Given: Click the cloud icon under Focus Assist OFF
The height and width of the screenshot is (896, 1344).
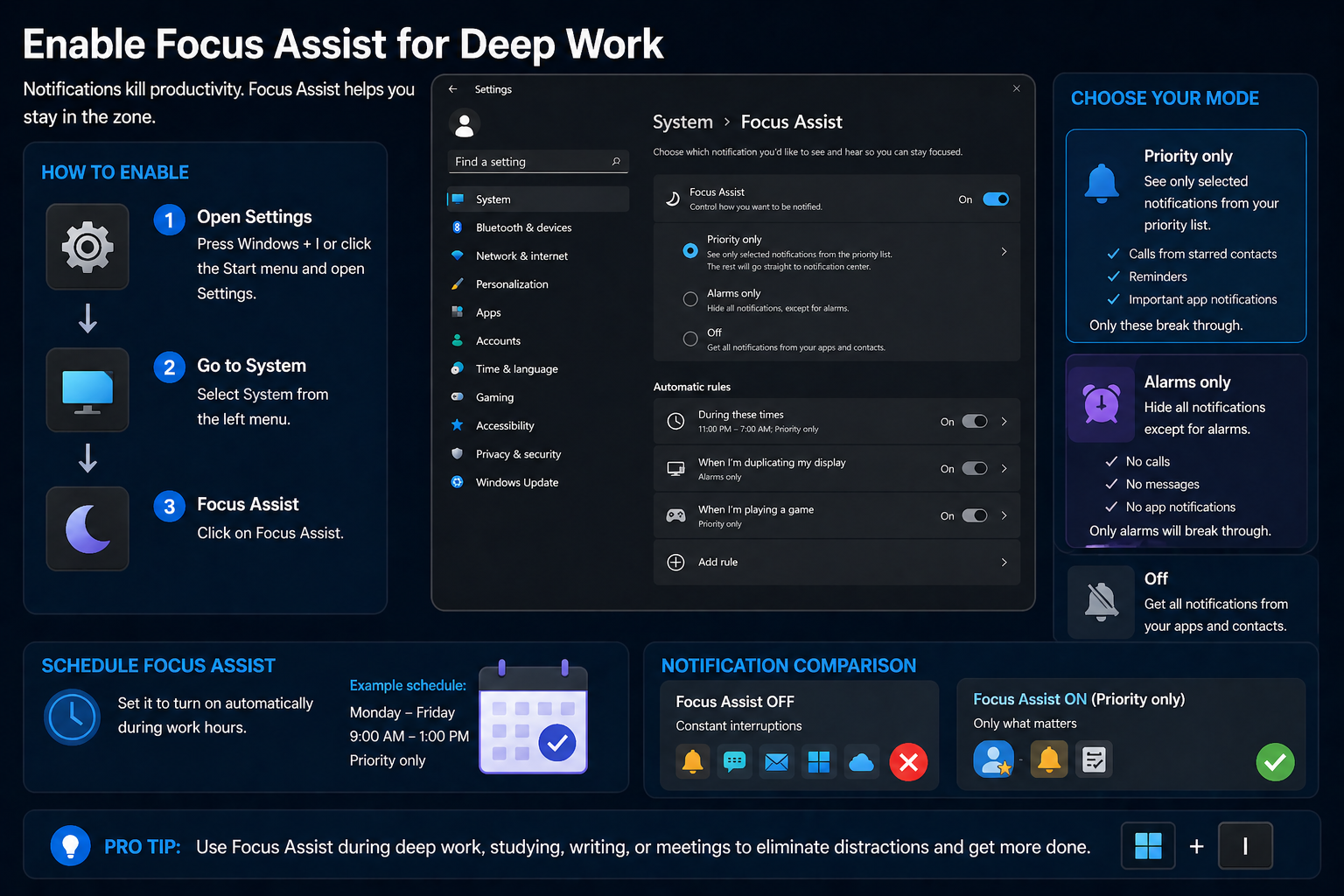Looking at the screenshot, I should pyautogui.click(x=861, y=762).
